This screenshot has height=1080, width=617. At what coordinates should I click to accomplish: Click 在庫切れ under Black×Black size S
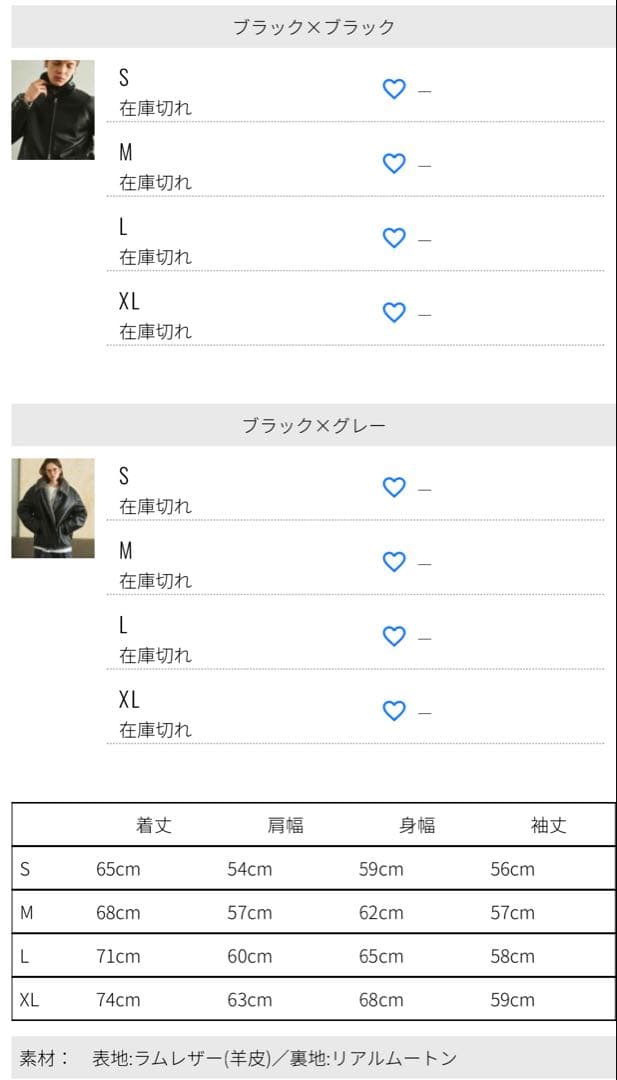155,108
